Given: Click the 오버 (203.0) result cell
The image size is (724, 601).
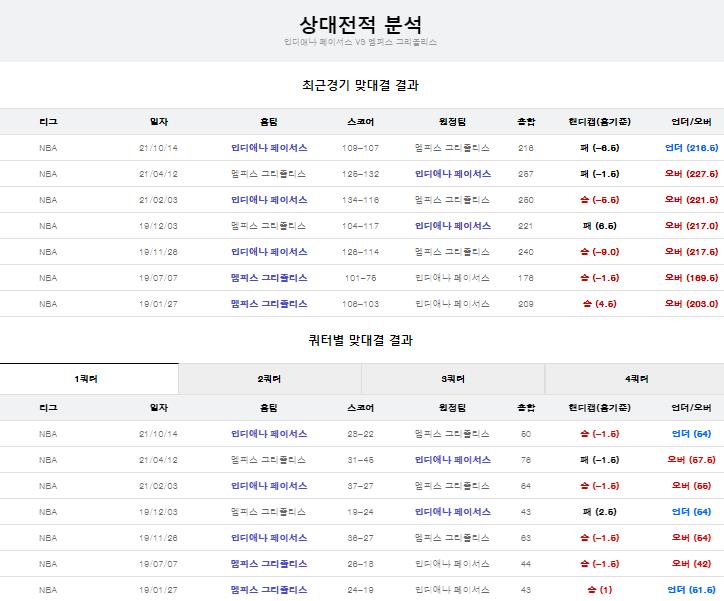Looking at the screenshot, I should pyautogui.click(x=691, y=304).
